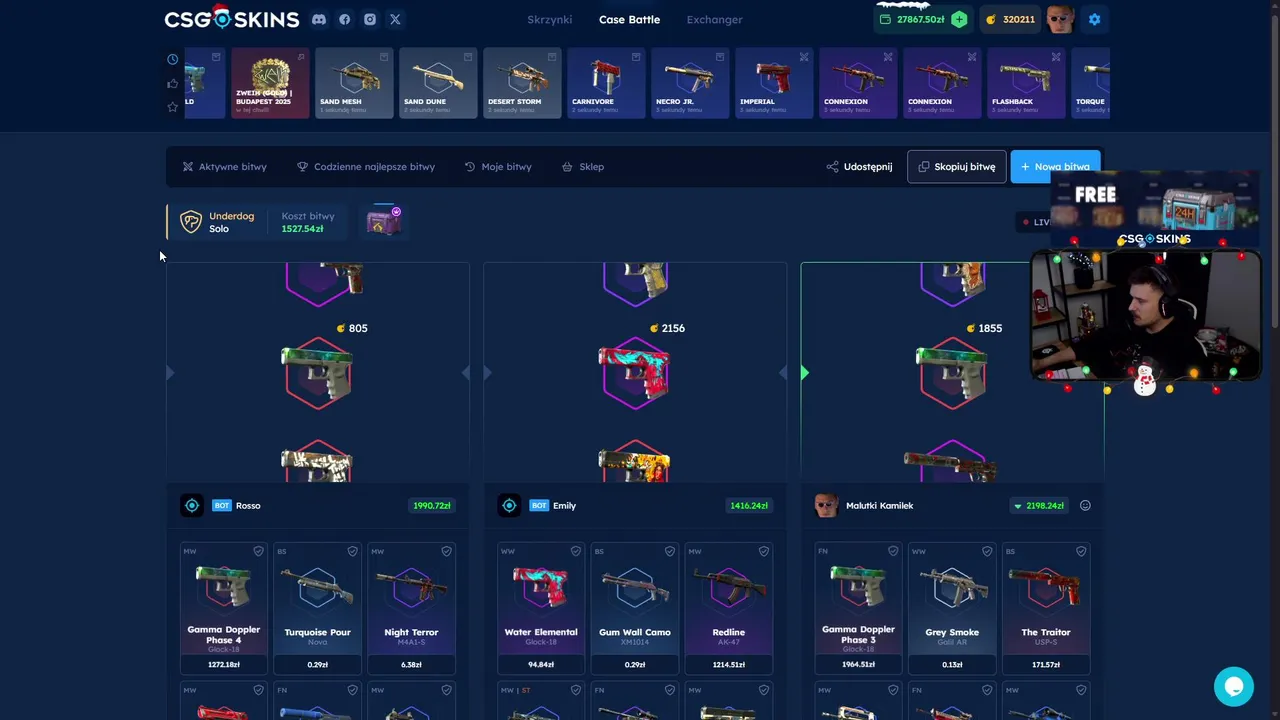The height and width of the screenshot is (720, 1280).
Task: Open the Zweih (Gold) Budapest 2025 drop
Action: pyautogui.click(x=270, y=83)
